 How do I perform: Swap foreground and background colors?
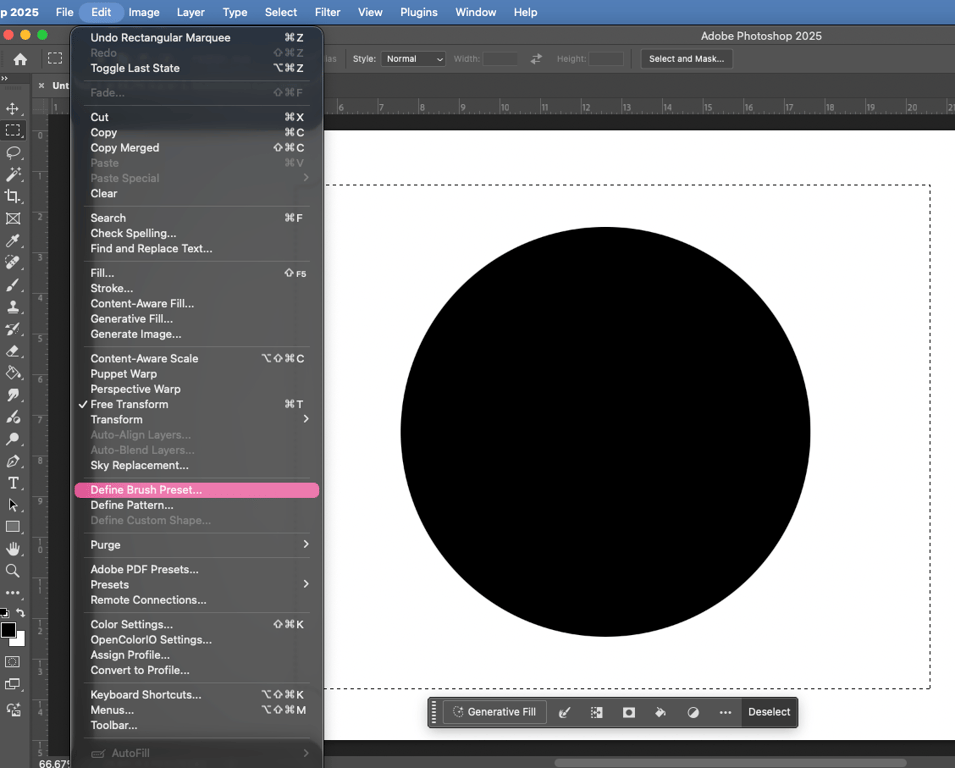[21, 613]
